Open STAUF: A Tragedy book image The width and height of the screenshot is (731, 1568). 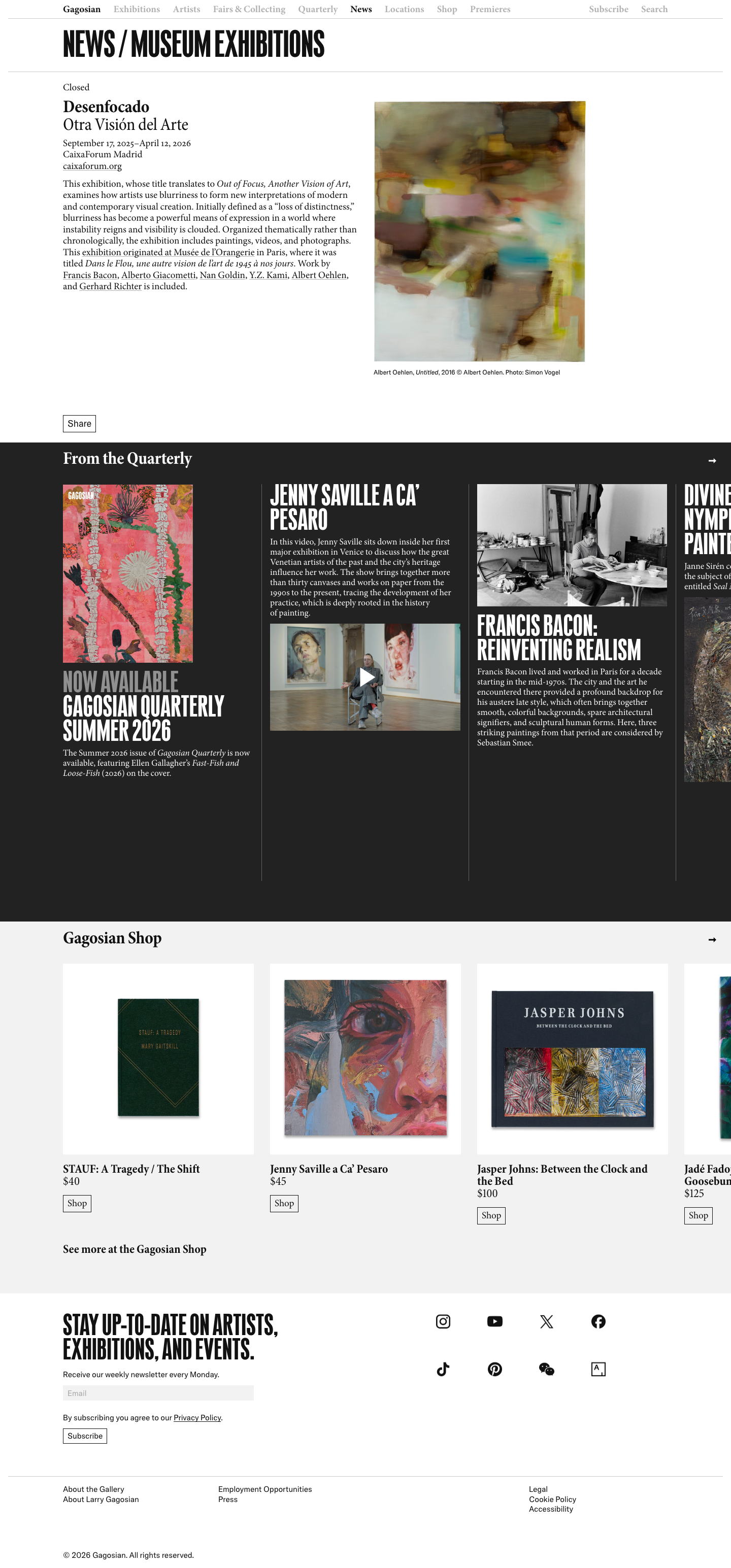tap(158, 1059)
